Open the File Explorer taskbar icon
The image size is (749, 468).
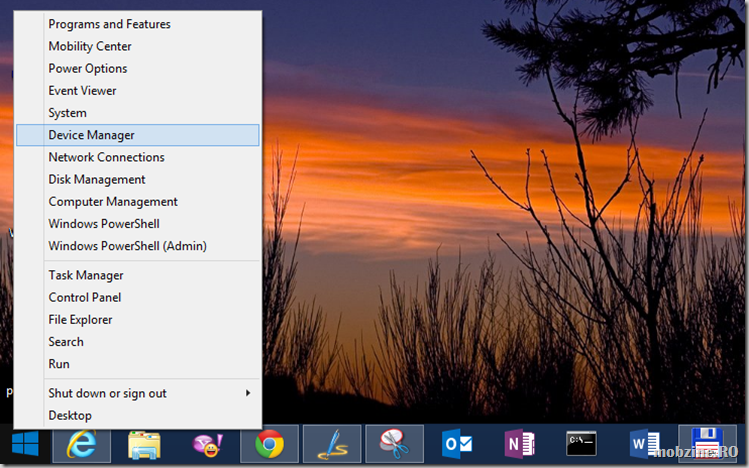pos(144,443)
